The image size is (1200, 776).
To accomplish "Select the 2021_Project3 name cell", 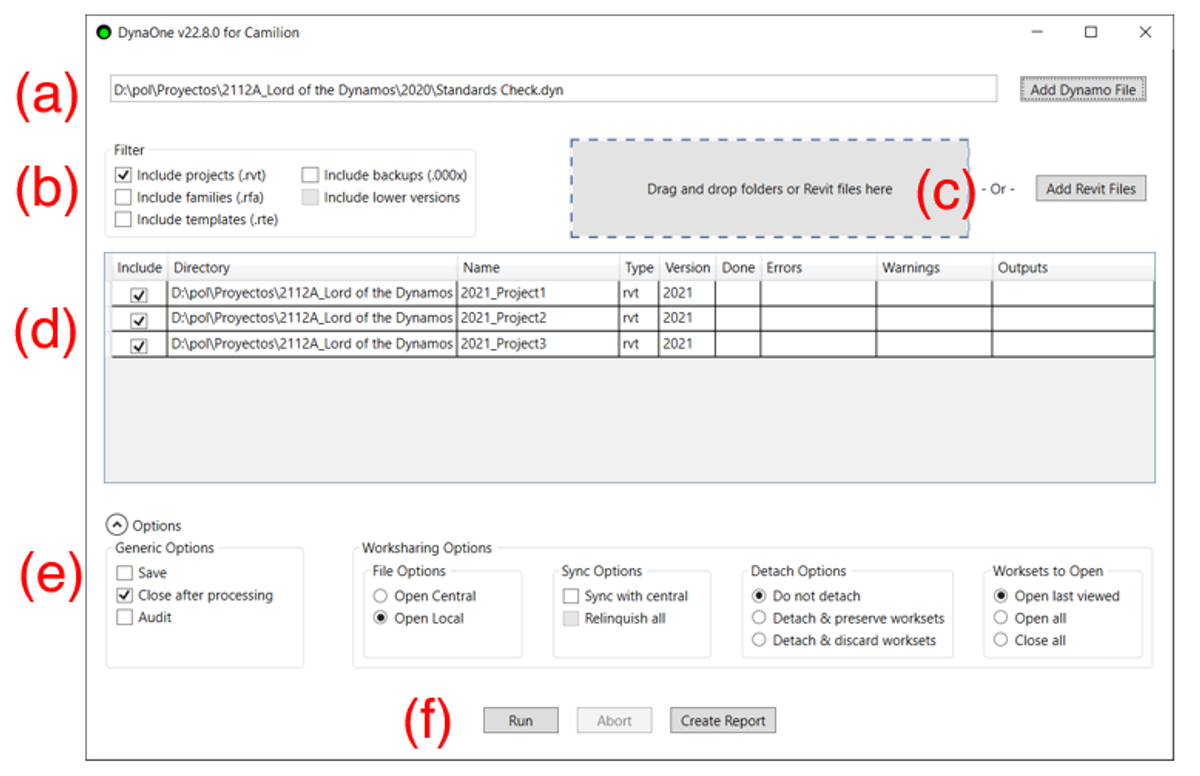I will pos(538,345).
